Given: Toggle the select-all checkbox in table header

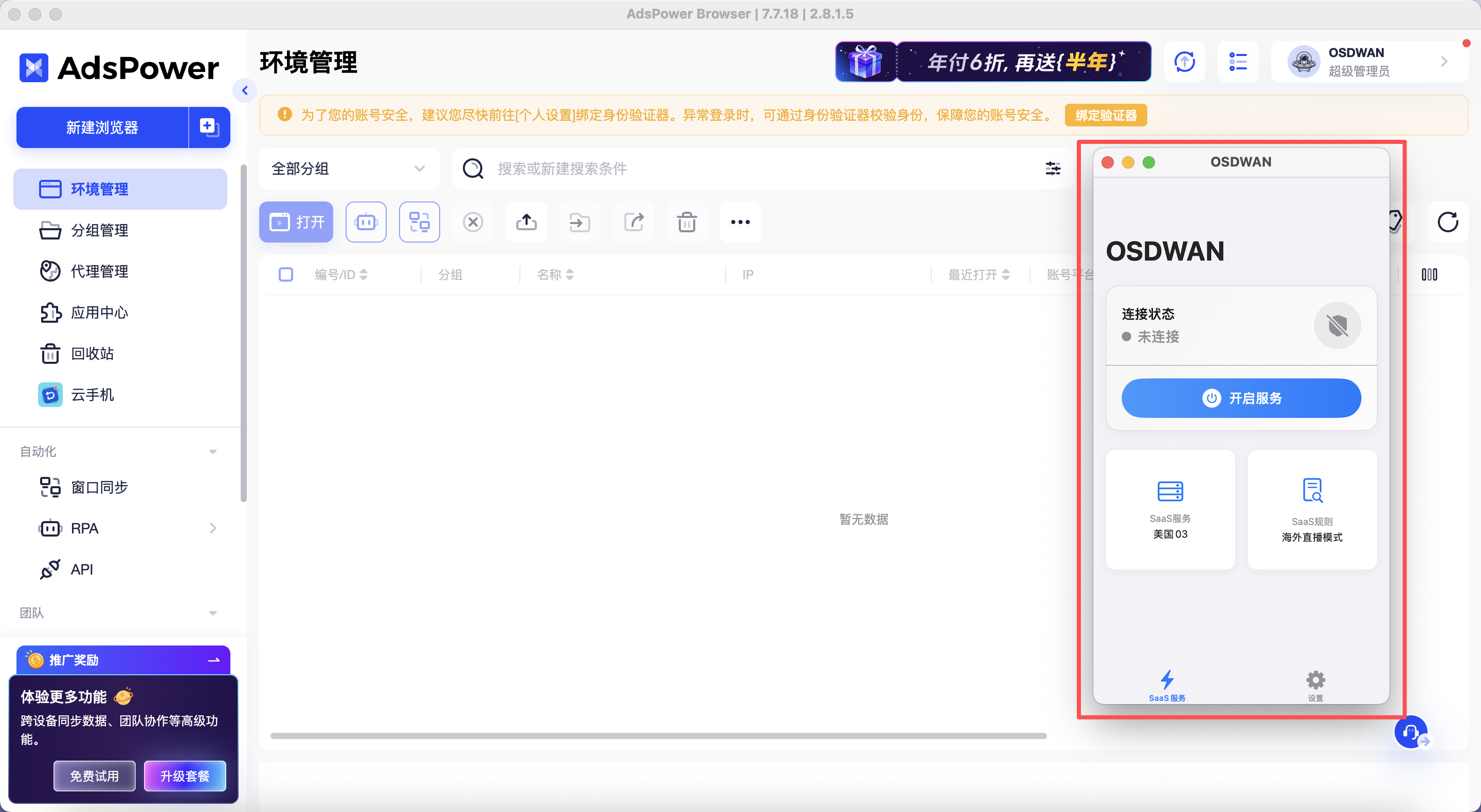Looking at the screenshot, I should point(286,274).
